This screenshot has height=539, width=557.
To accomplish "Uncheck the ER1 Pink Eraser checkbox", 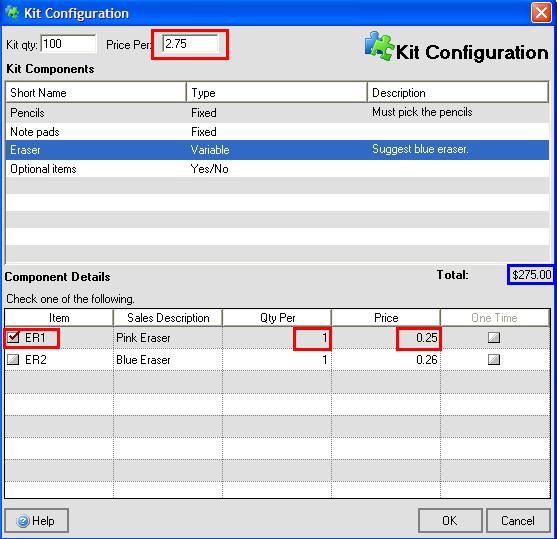I will coord(13,337).
